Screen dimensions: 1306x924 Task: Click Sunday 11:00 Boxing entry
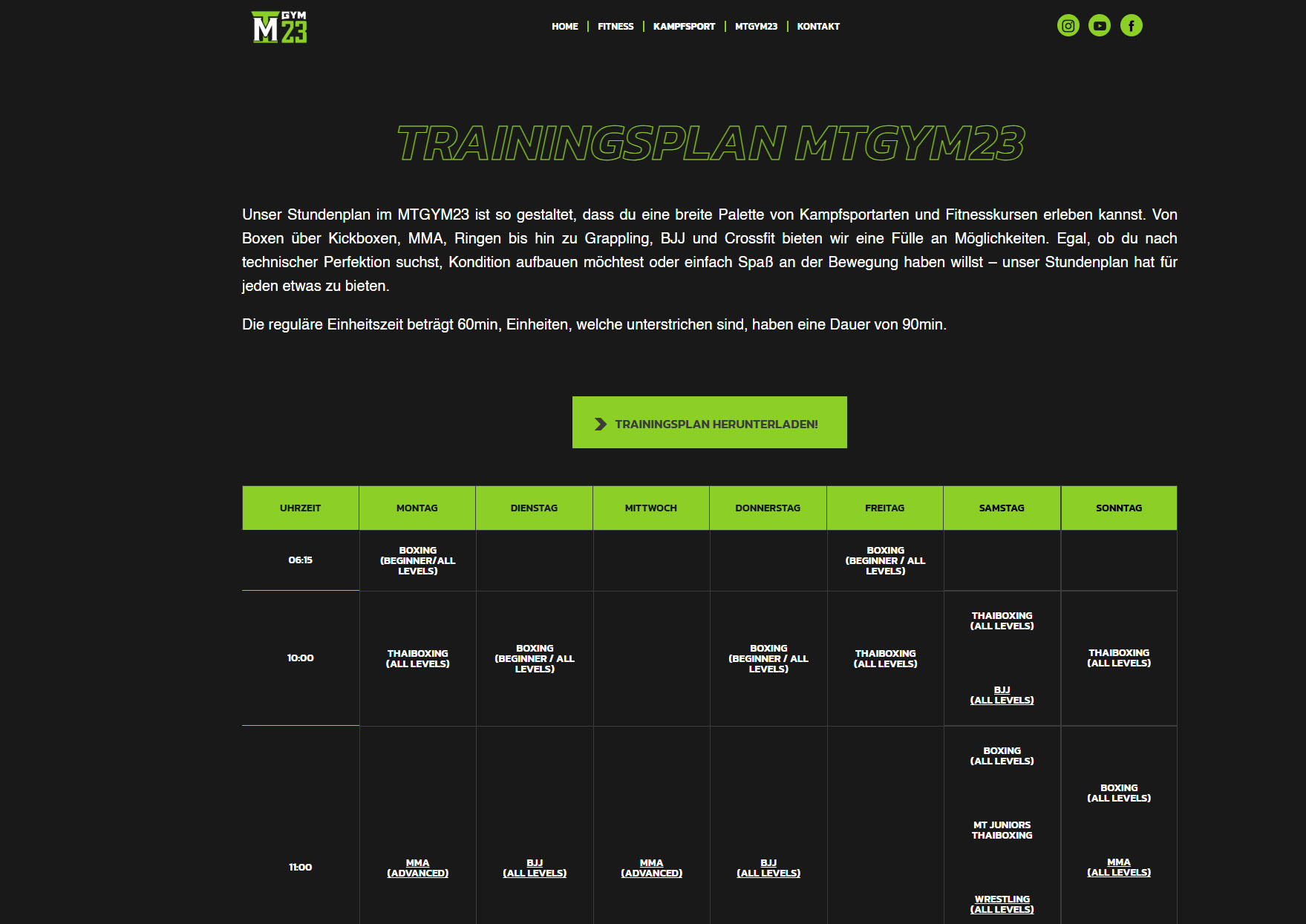(x=1119, y=793)
